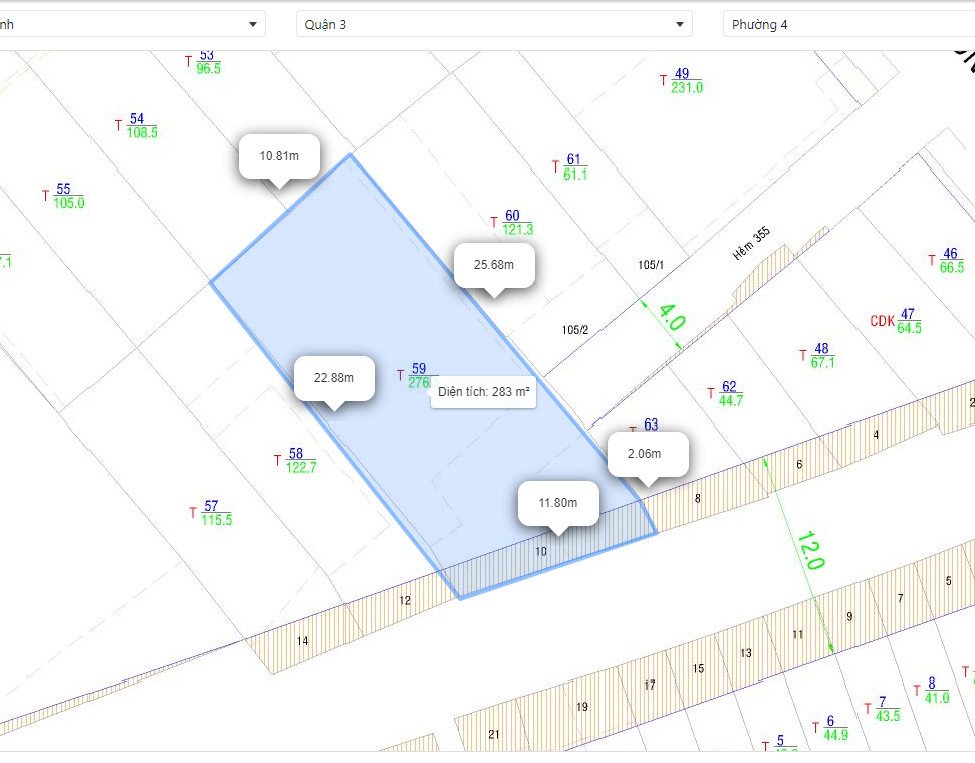975x763 pixels.
Task: Click the 22.88m side length bubble
Action: pyautogui.click(x=334, y=378)
